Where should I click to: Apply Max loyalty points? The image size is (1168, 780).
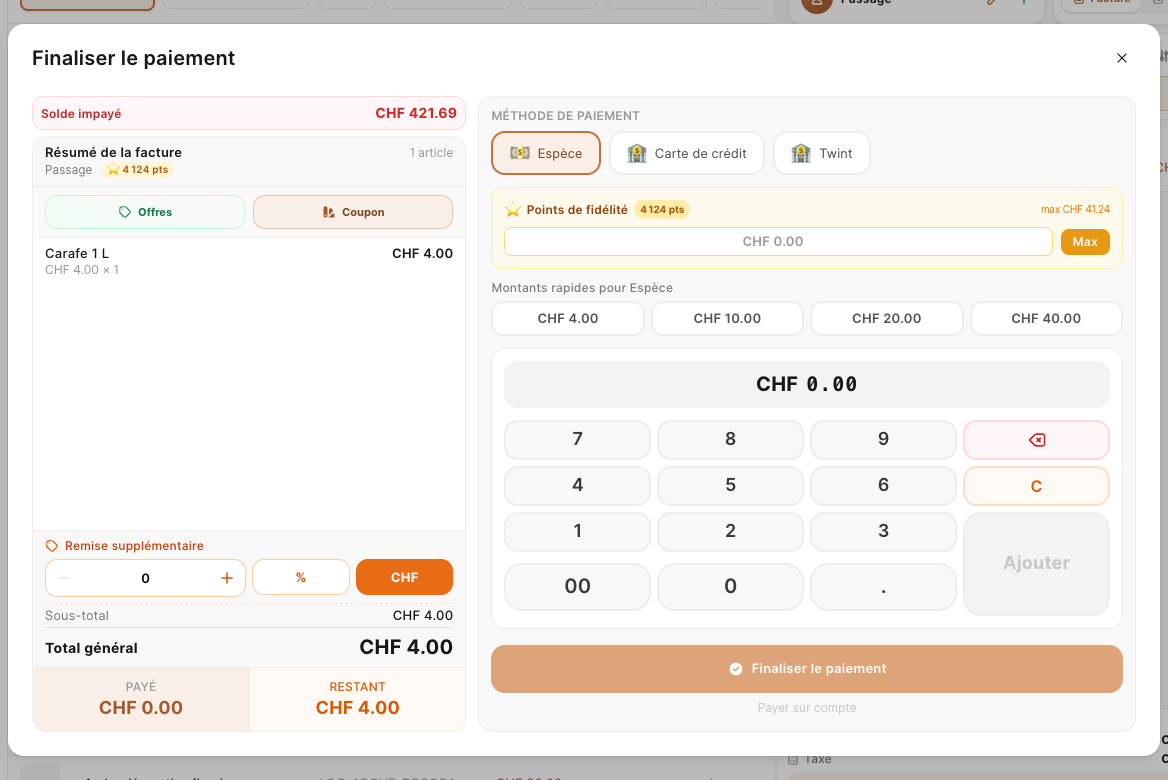point(1085,241)
